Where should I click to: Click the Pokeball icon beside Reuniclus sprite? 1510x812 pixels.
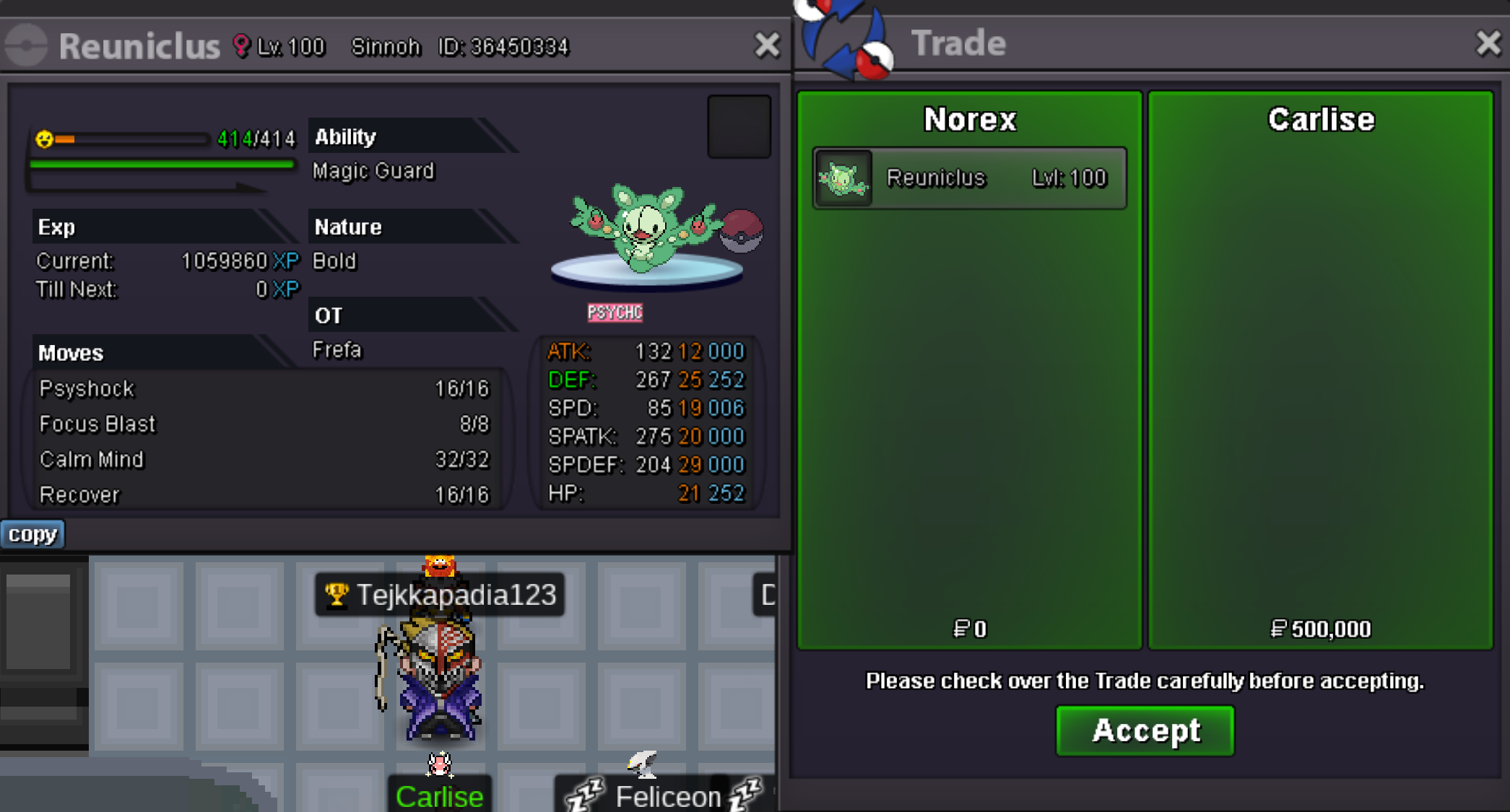click(742, 230)
